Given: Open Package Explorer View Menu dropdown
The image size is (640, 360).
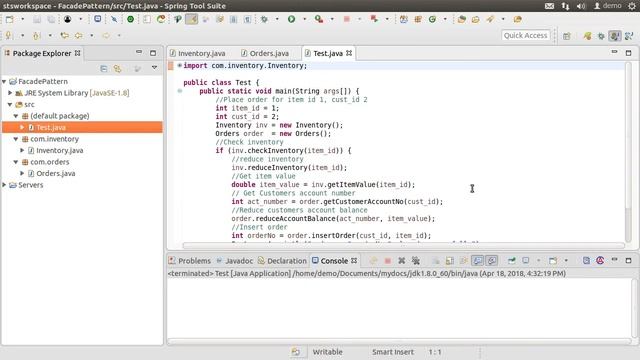Looking at the screenshot, I should [154, 68].
